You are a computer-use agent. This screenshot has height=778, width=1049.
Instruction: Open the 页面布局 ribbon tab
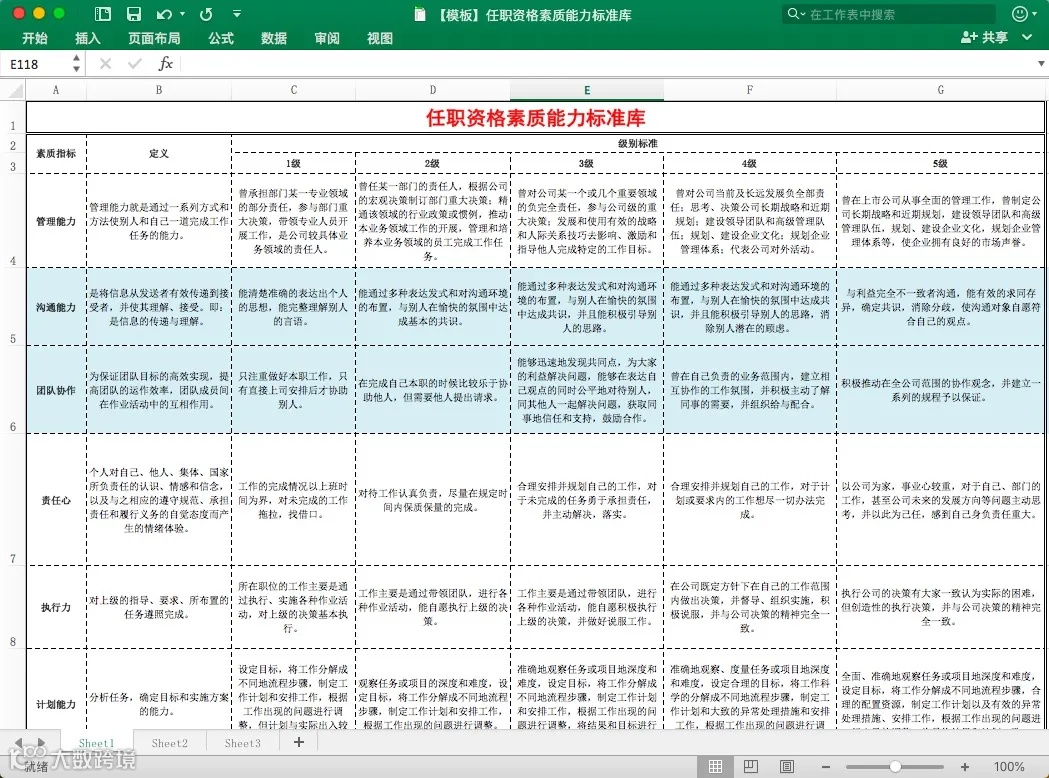click(154, 38)
